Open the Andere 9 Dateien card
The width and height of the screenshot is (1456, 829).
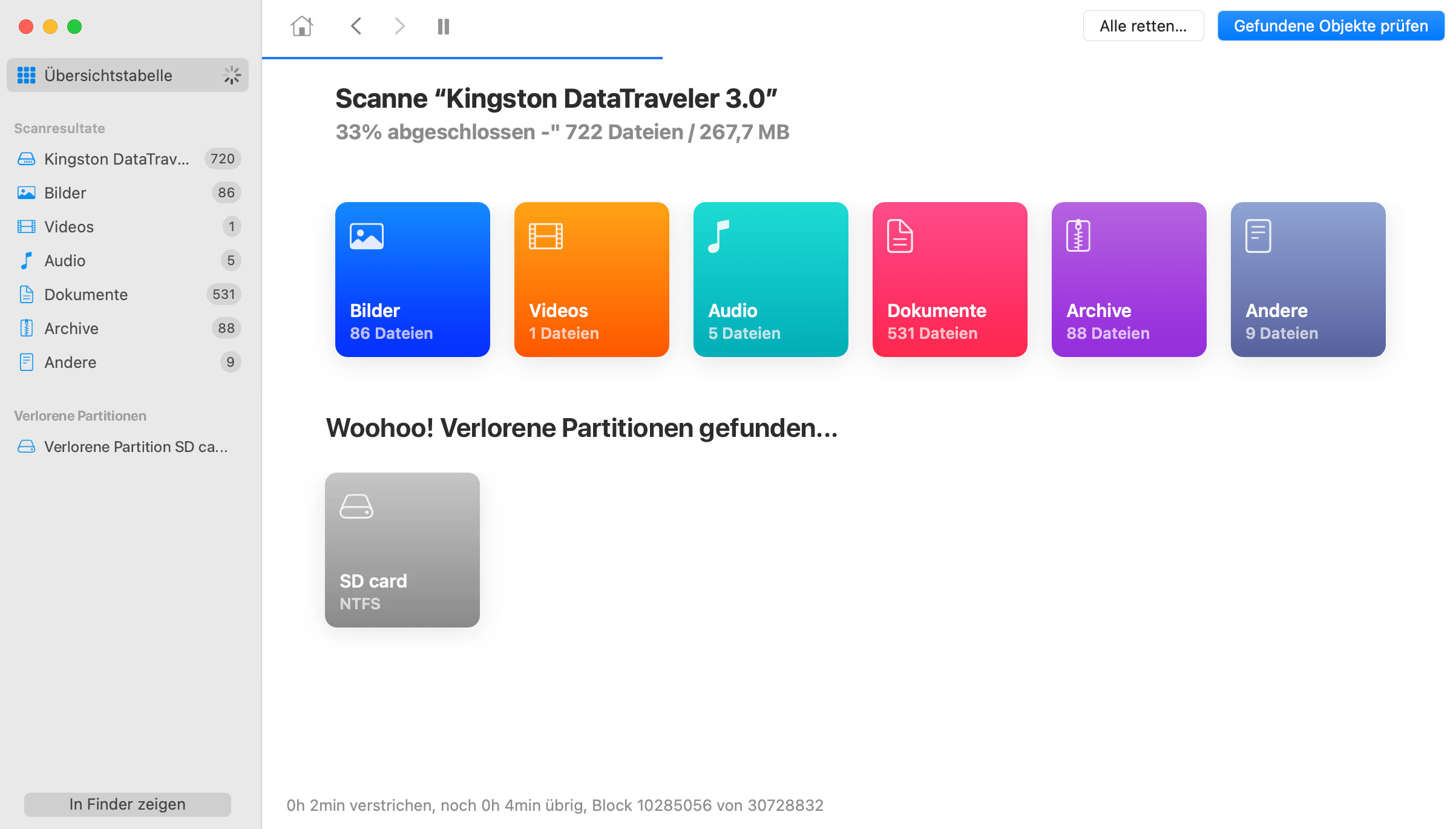(1308, 280)
